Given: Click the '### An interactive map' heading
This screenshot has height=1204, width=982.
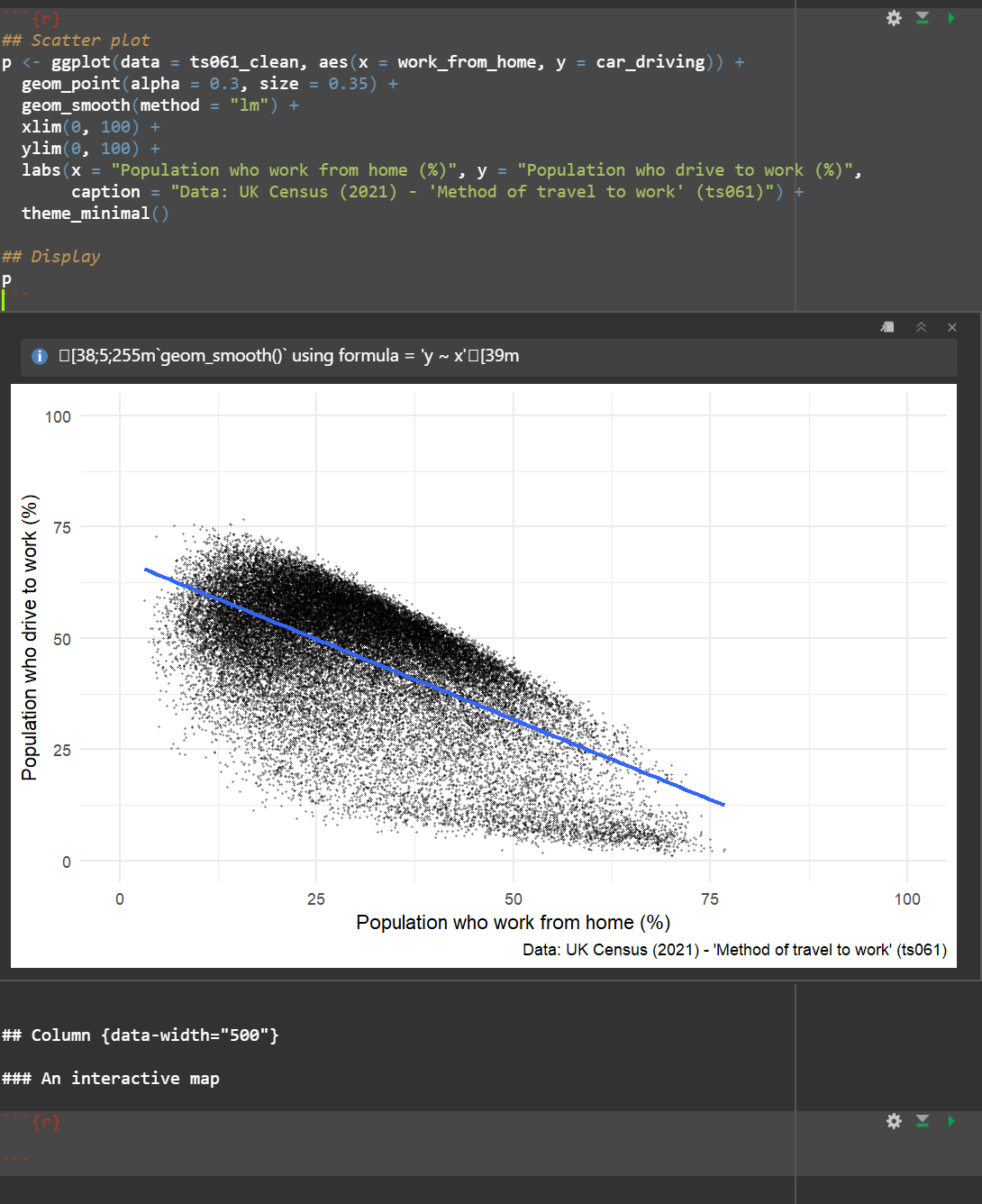Looking at the screenshot, I should pos(111,1079).
